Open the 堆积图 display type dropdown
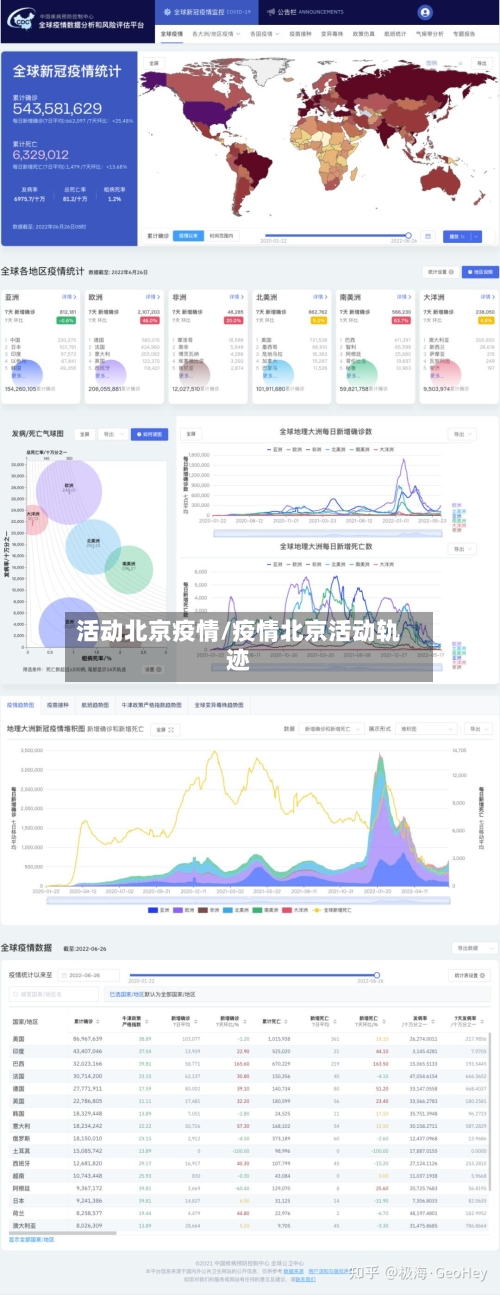This screenshot has width=500, height=1295. 425,729
